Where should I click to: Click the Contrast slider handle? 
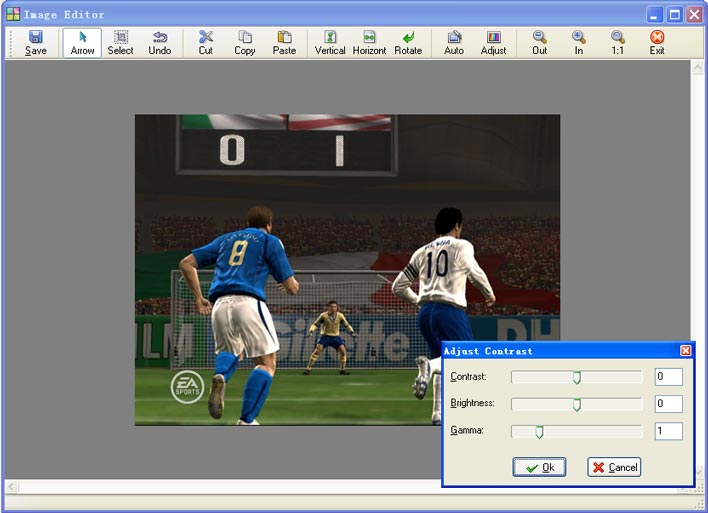tap(577, 377)
